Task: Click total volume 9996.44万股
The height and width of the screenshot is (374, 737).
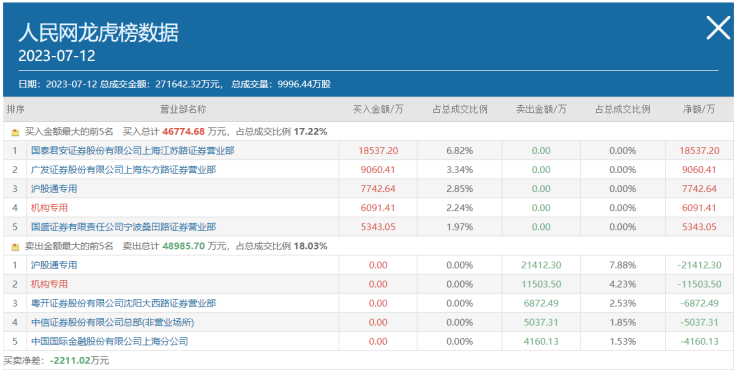Action: (x=304, y=85)
